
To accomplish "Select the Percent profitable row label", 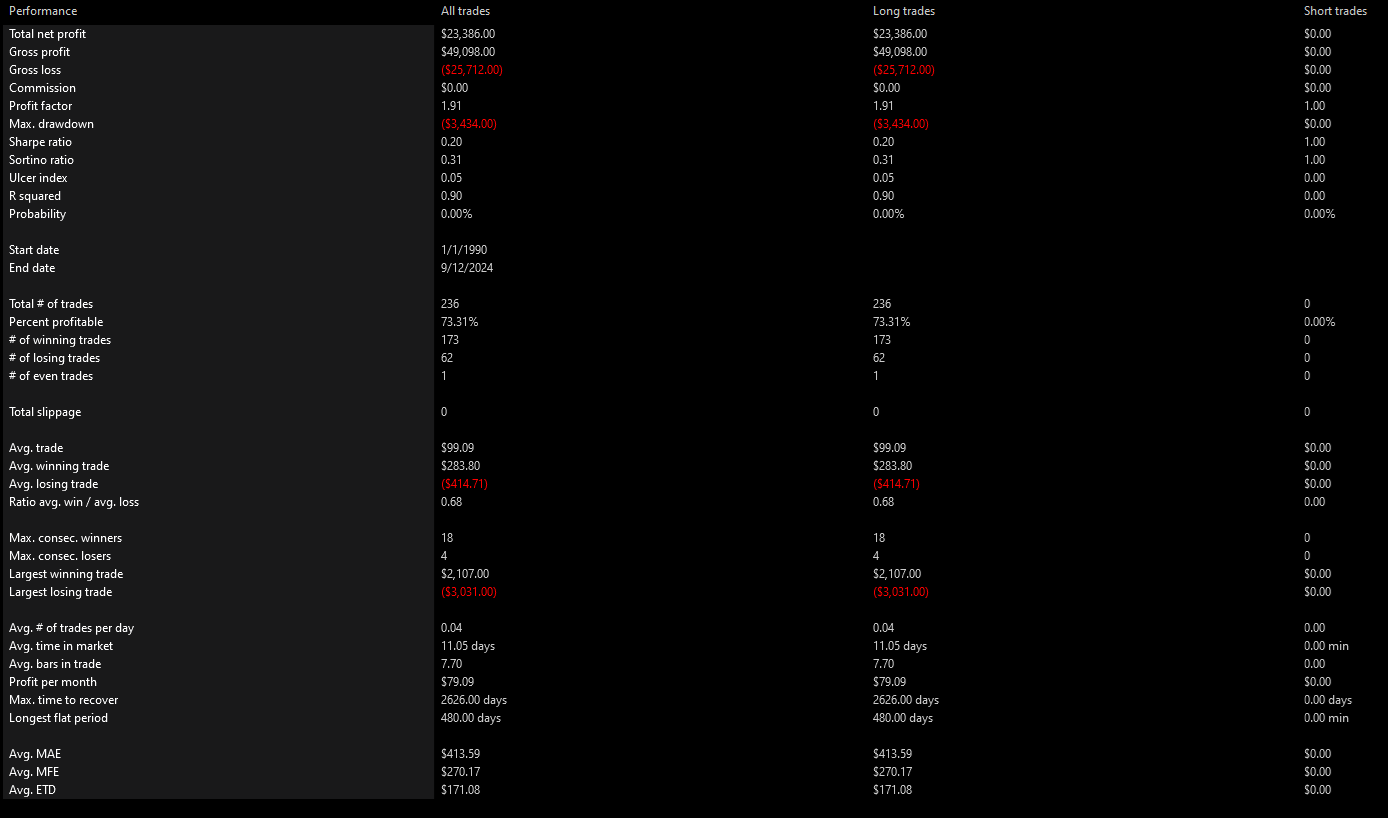I will tap(56, 322).
